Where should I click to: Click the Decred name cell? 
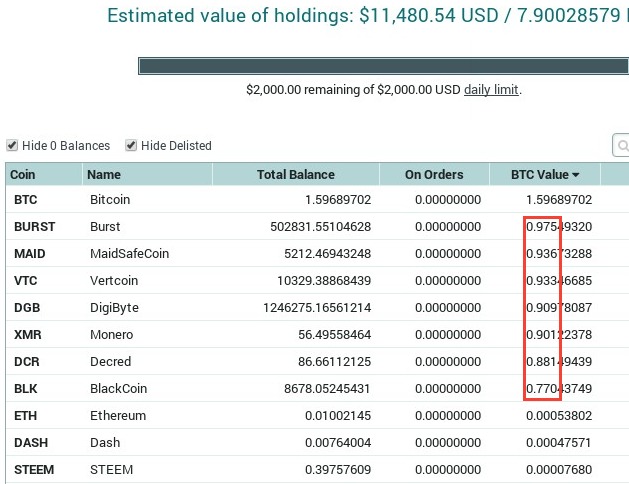click(x=111, y=361)
